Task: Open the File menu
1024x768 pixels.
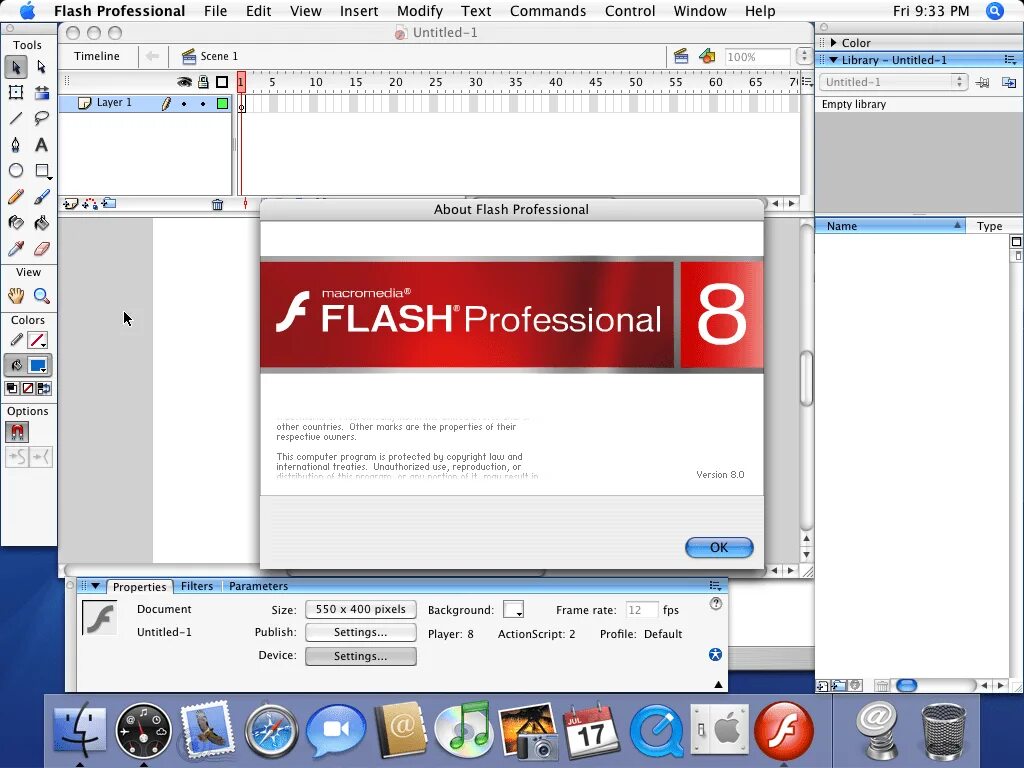Action: 216,11
